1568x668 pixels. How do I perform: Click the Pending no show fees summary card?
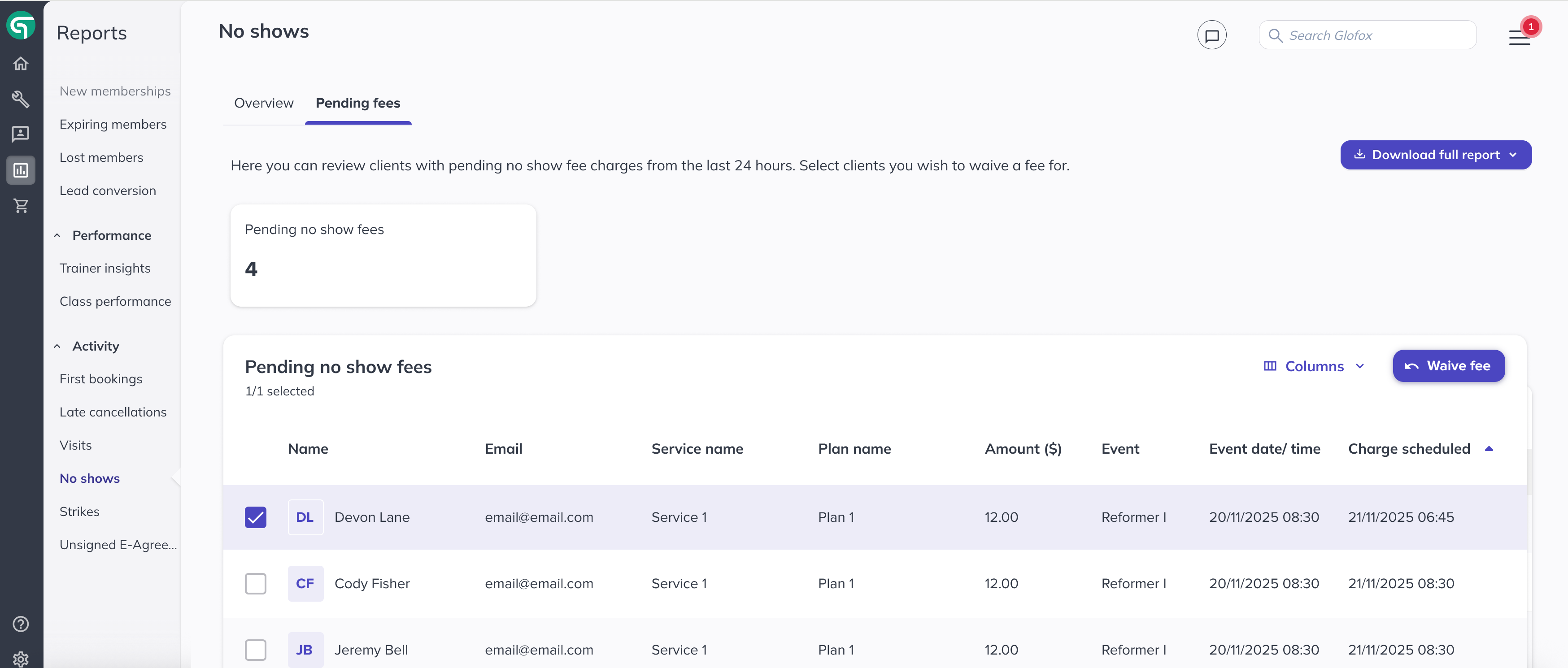click(383, 256)
